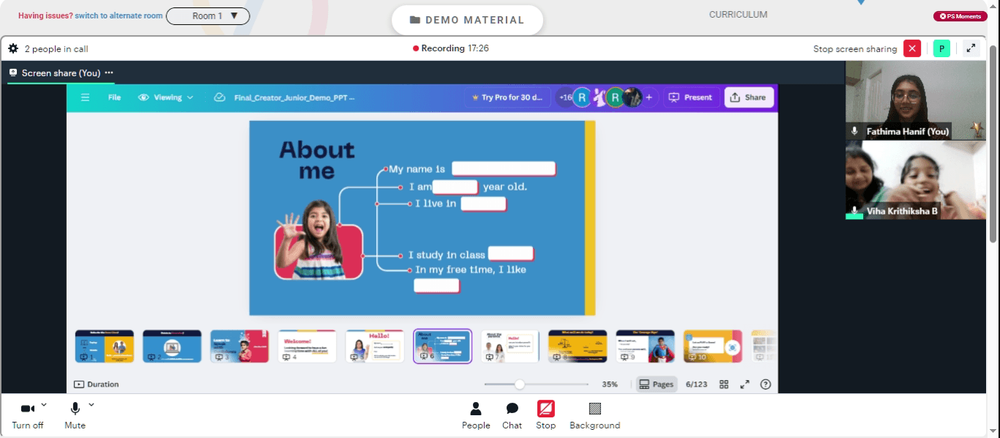Click the I study in class blank
1000x438 pixels.
click(511, 254)
